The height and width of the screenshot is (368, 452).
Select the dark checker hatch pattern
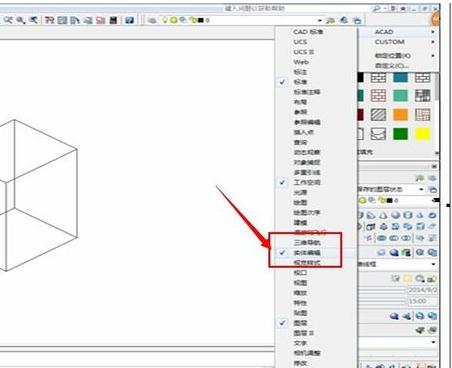pos(422,96)
